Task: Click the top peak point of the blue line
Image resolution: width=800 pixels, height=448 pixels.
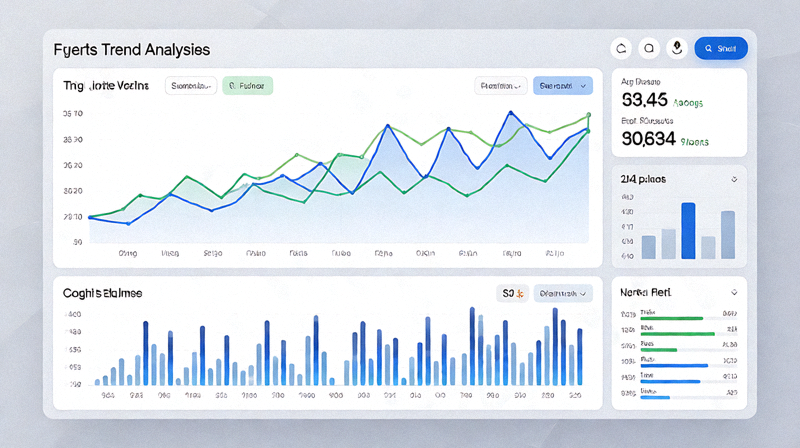Action: (510, 112)
